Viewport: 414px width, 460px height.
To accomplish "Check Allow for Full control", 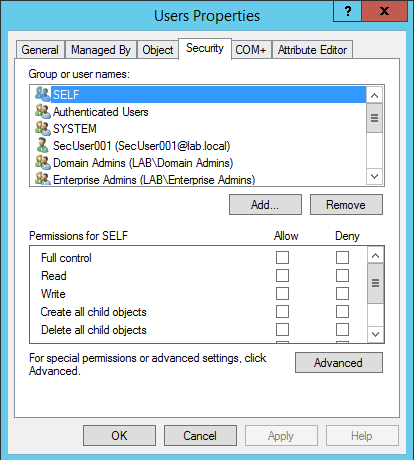I will [282, 258].
